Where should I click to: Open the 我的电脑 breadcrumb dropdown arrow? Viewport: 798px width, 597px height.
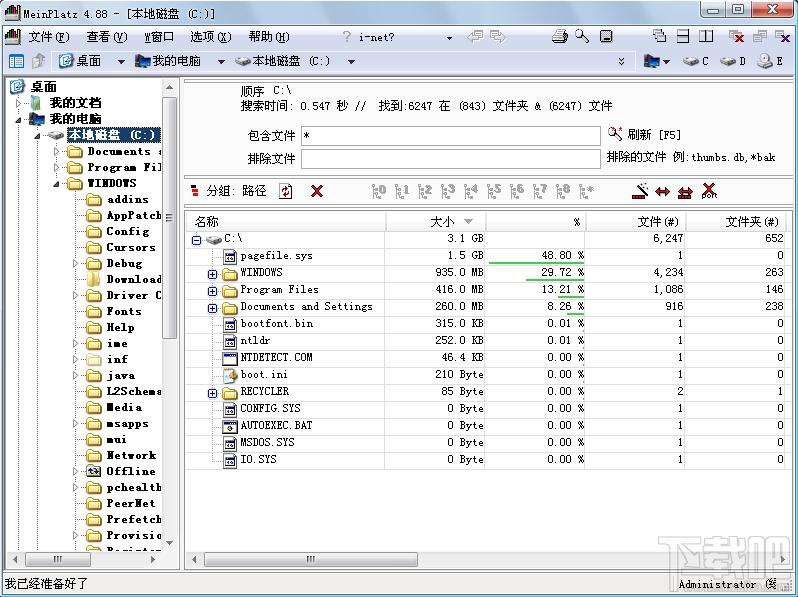221,62
